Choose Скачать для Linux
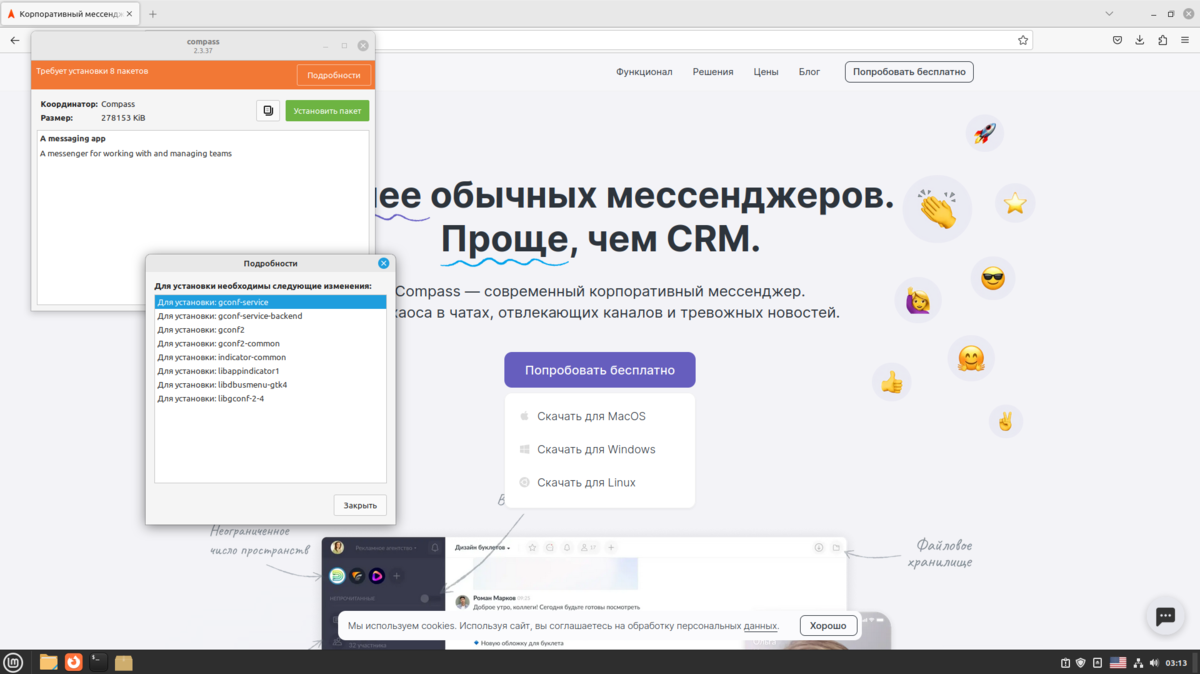This screenshot has width=1200, height=674. 586,482
